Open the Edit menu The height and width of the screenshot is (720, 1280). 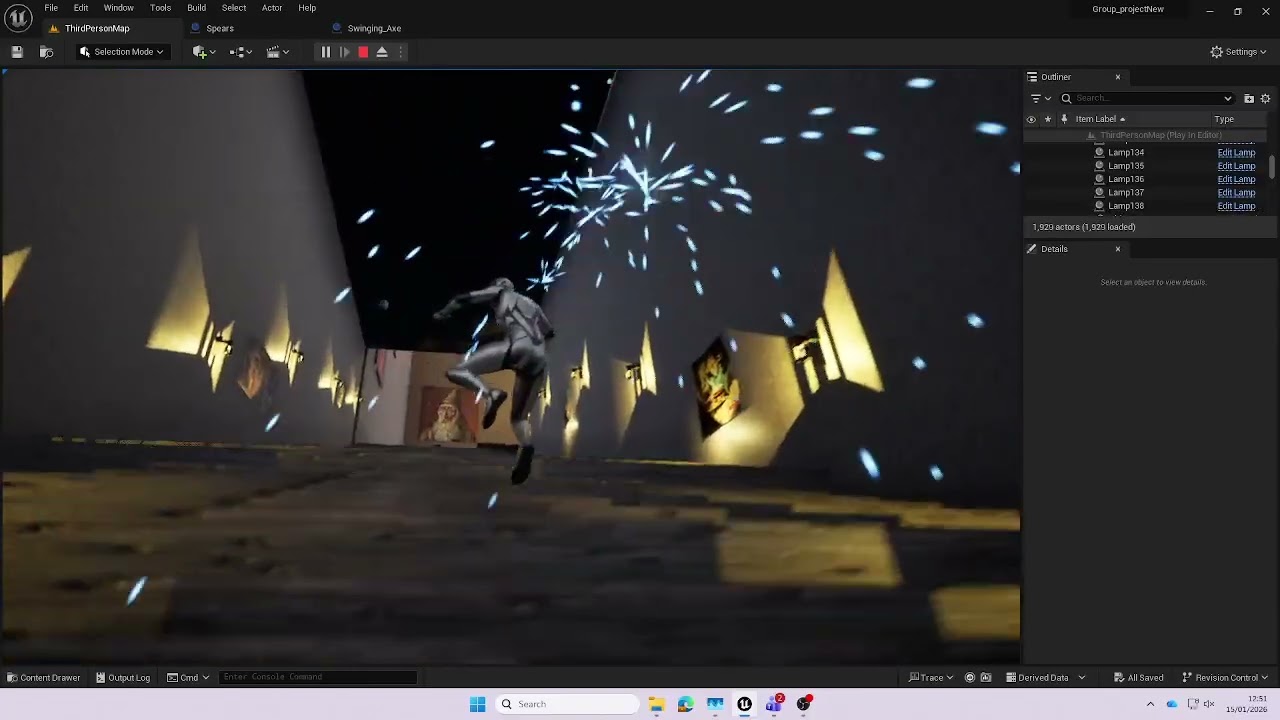(x=81, y=8)
